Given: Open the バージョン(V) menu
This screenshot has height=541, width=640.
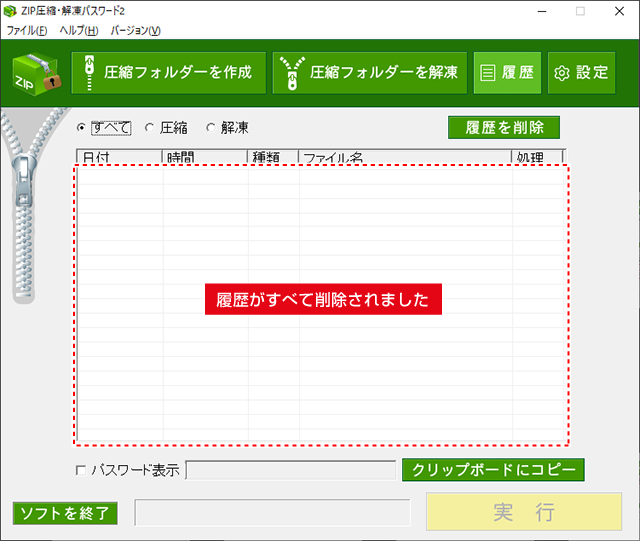Looking at the screenshot, I should click(136, 31).
